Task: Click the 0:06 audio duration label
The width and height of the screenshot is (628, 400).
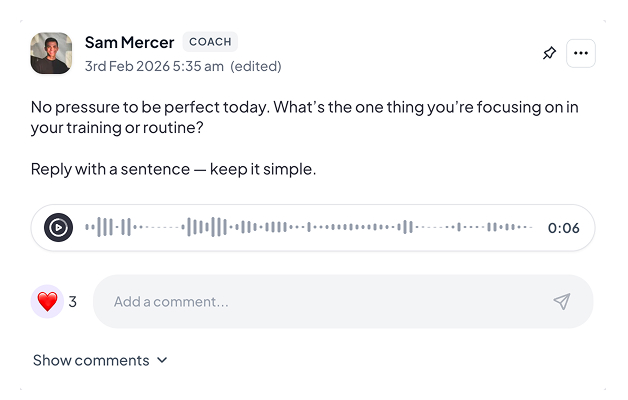Action: 564,228
